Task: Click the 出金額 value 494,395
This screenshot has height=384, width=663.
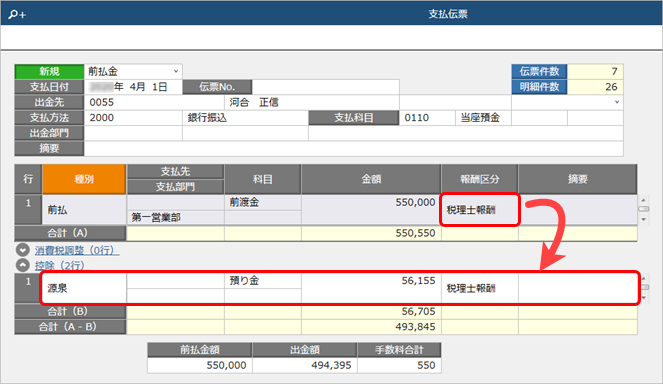Action: point(304,365)
